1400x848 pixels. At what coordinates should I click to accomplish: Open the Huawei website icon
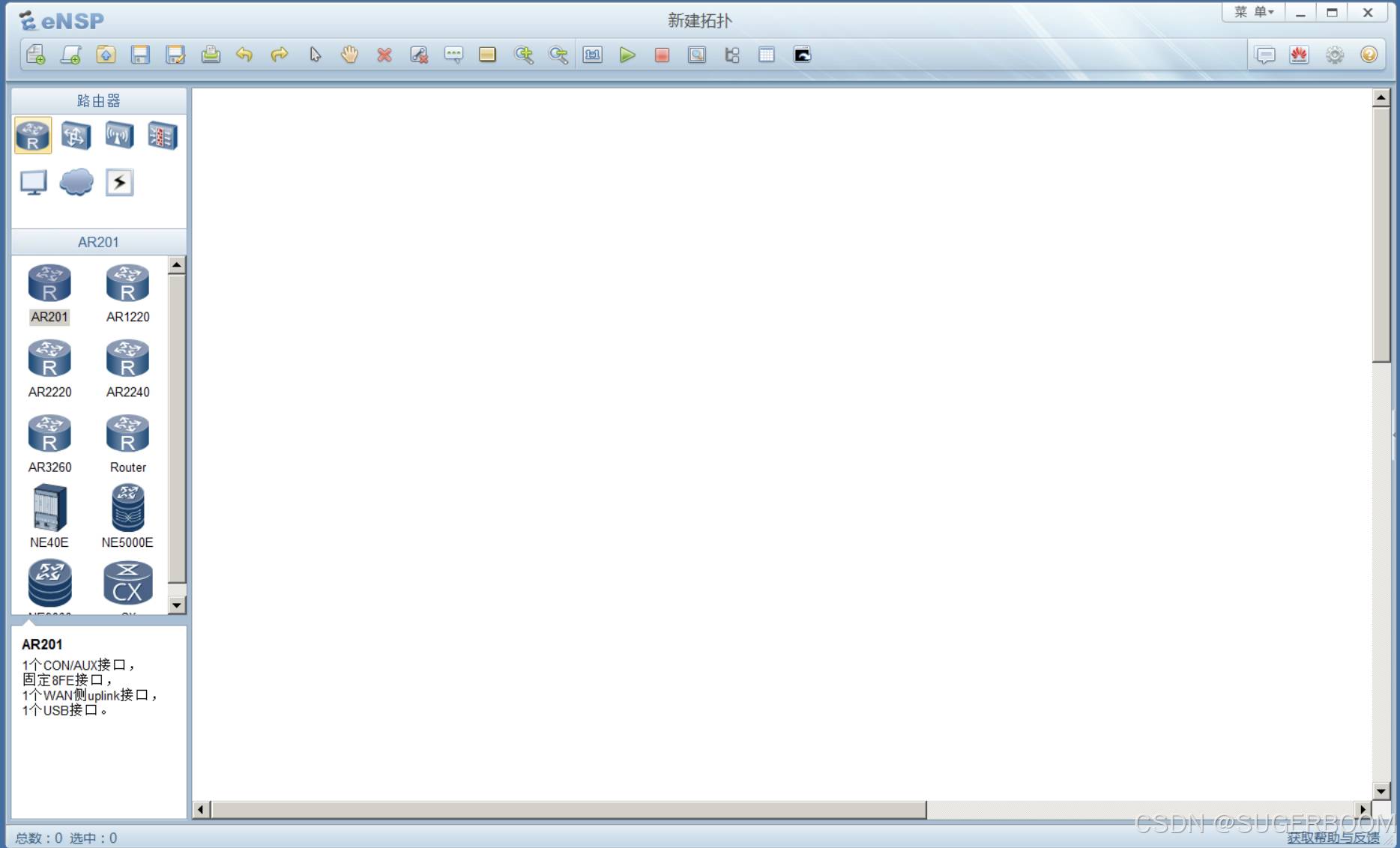(x=1300, y=55)
